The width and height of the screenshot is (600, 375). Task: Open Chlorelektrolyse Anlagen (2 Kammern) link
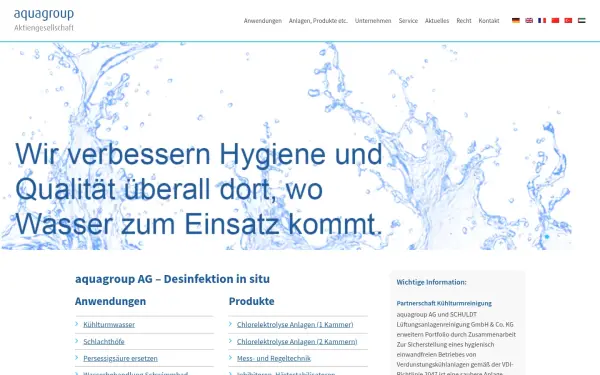coord(297,341)
